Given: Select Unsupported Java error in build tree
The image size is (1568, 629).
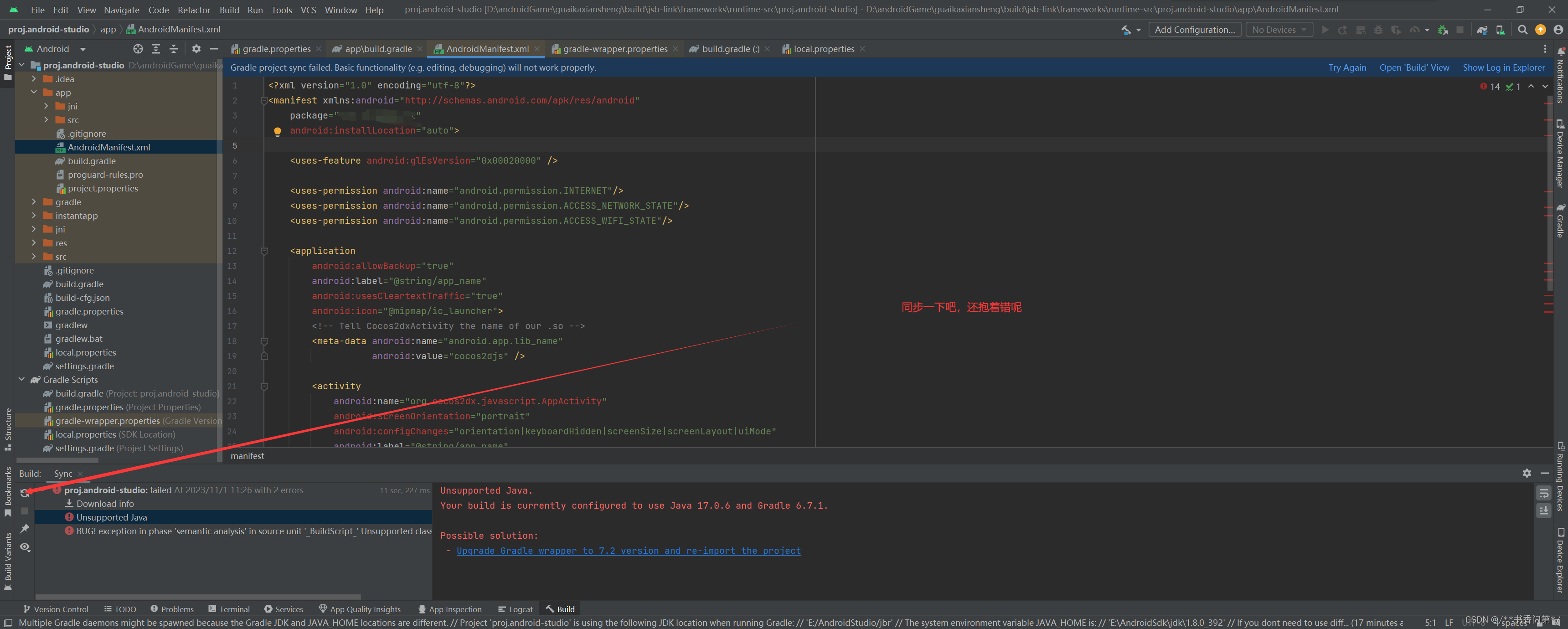Looking at the screenshot, I should [x=111, y=517].
